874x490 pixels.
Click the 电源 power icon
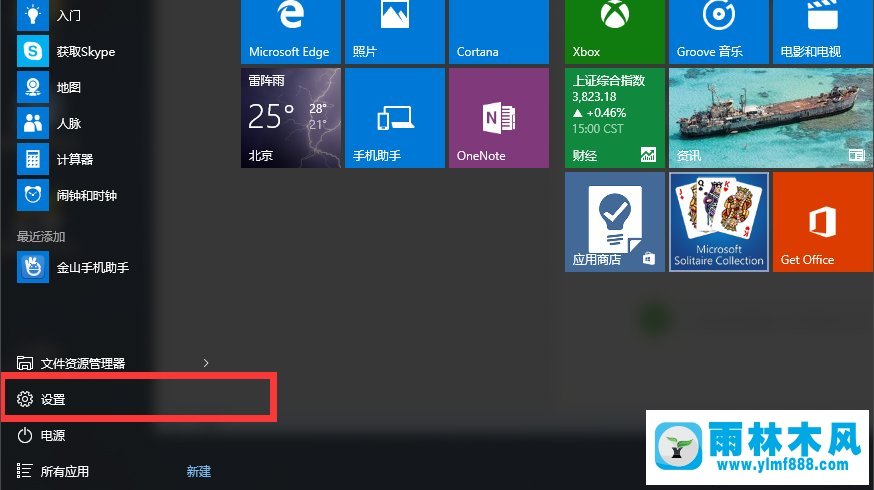coord(25,435)
